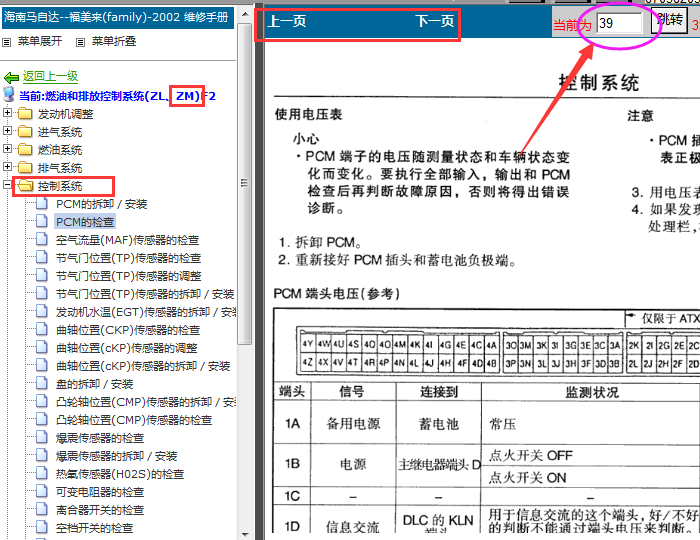Open 爆震传感器的检查 entry
The width and height of the screenshot is (700, 540).
[x=100, y=438]
